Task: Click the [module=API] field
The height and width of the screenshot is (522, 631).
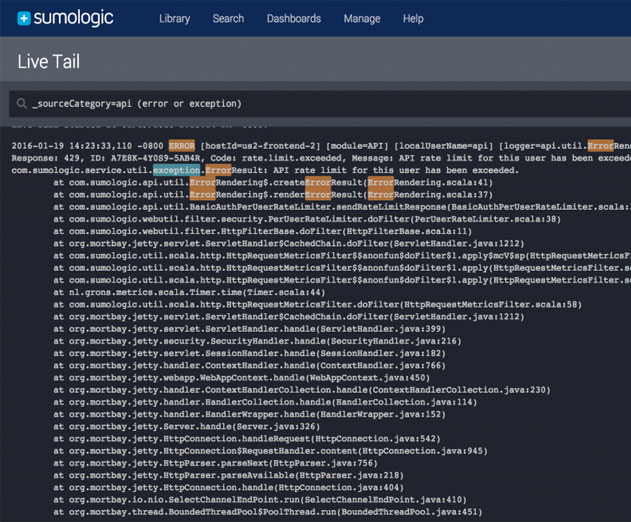Action: pos(357,146)
